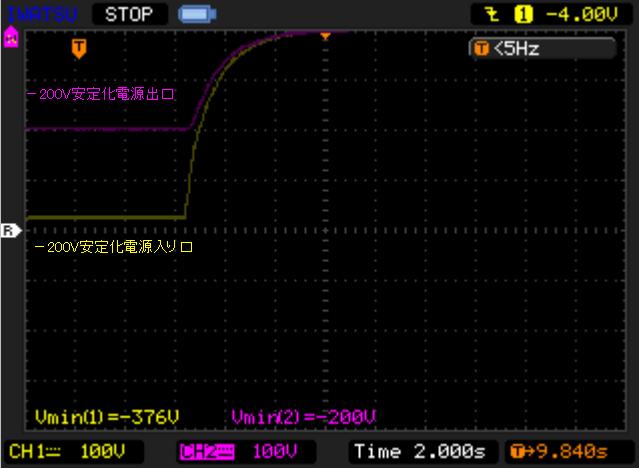Click the Vmin(2)=-200V measurement readout
Image resolution: width=639 pixels, height=468 pixels.
(x=304, y=417)
